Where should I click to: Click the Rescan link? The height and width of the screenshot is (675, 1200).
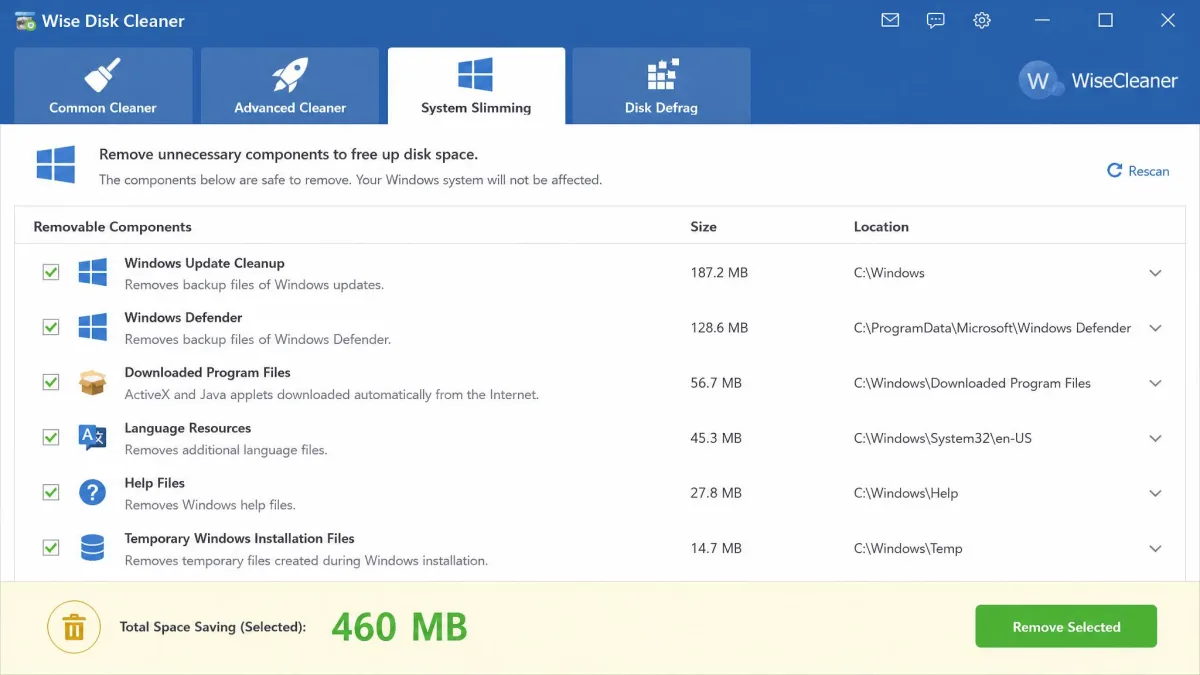pos(1138,171)
